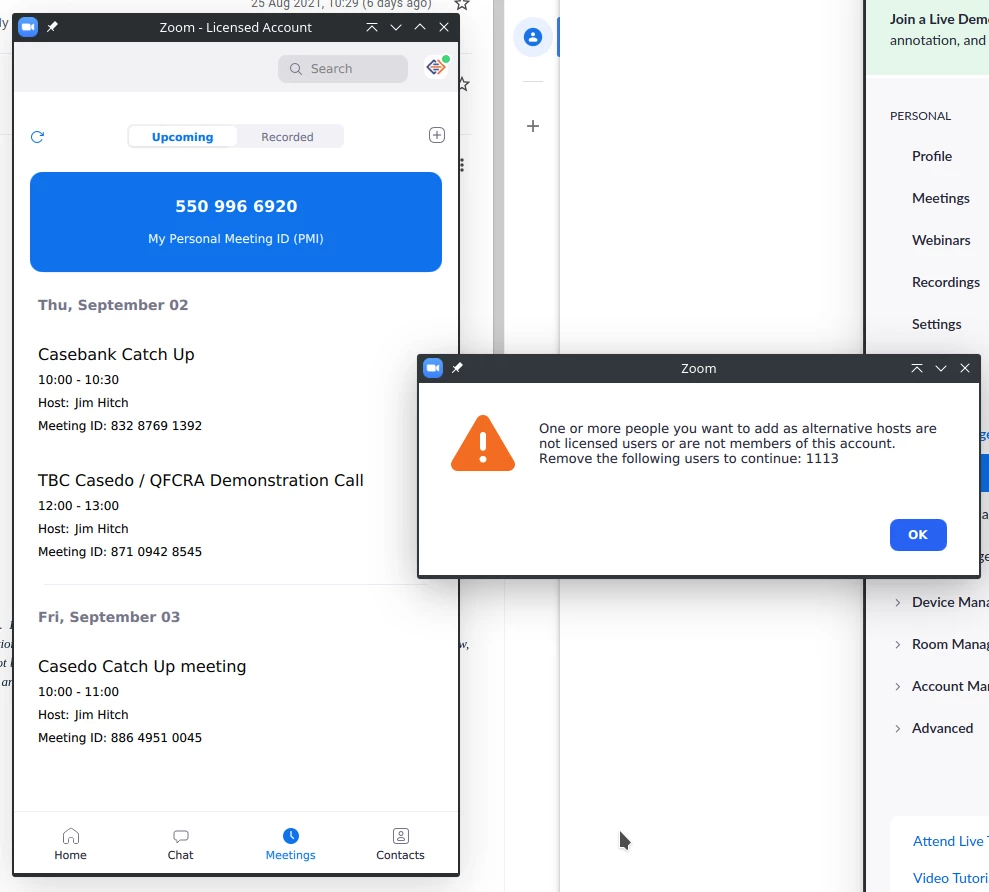Screen dimensions: 989x892
Task: Click the magnifier icon in the Search box
Action: [x=295, y=69]
